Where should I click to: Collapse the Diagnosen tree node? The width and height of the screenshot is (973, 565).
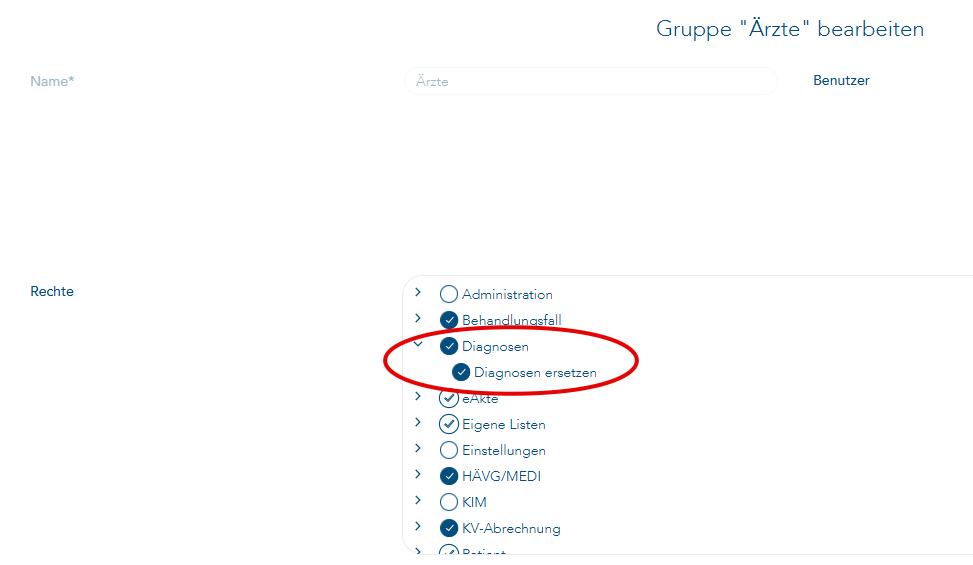(418, 346)
